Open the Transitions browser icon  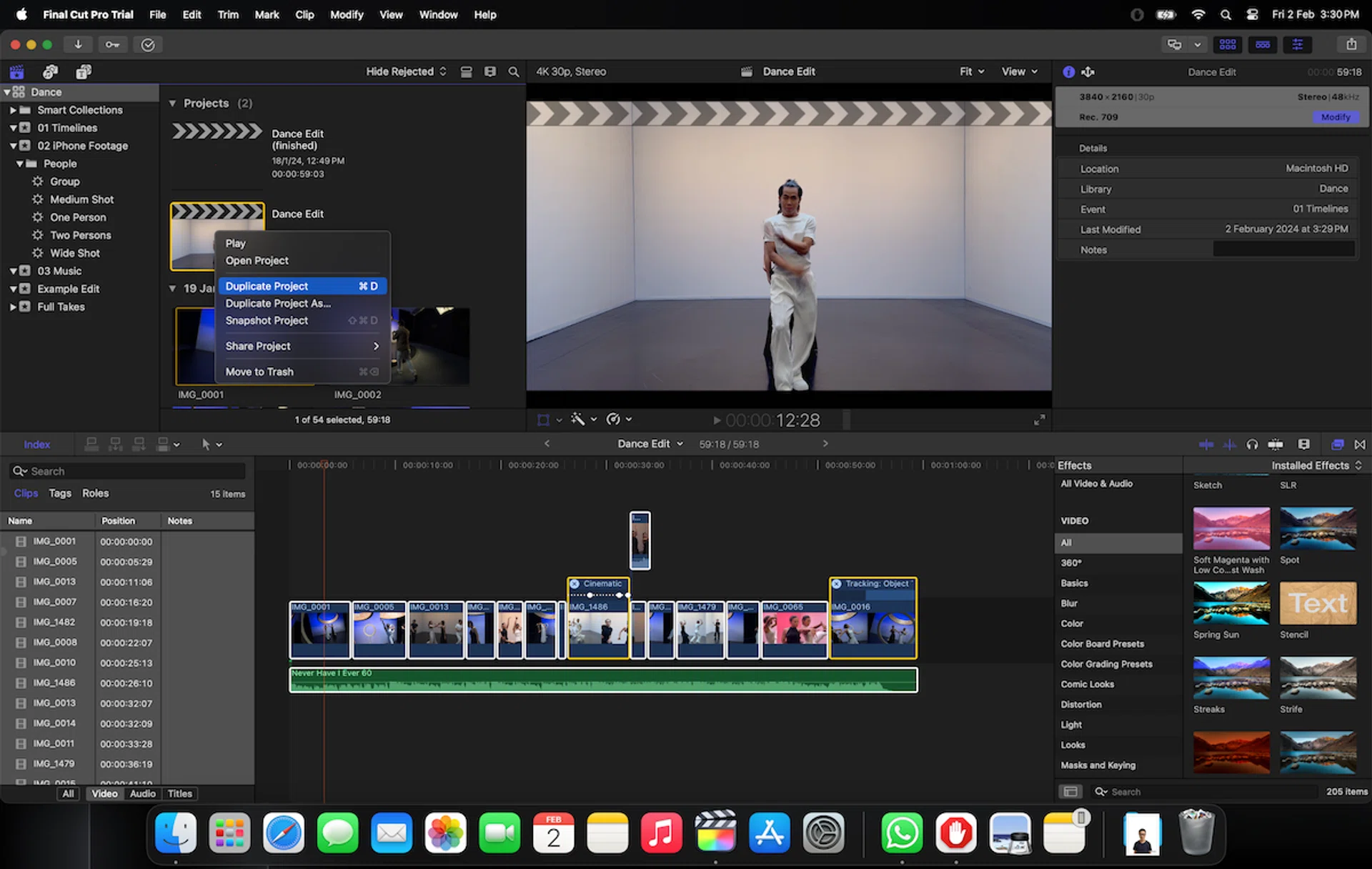(x=1360, y=444)
